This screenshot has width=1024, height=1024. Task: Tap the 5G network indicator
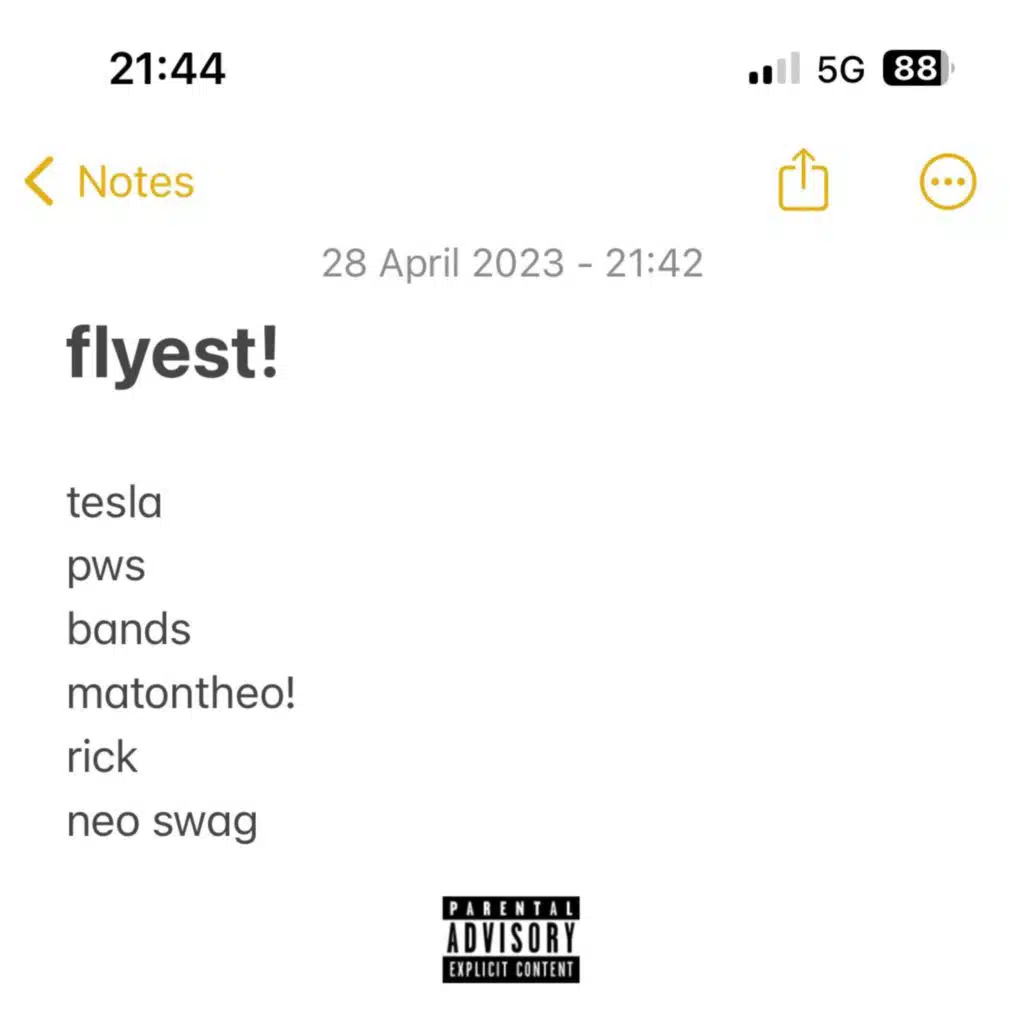(x=840, y=69)
